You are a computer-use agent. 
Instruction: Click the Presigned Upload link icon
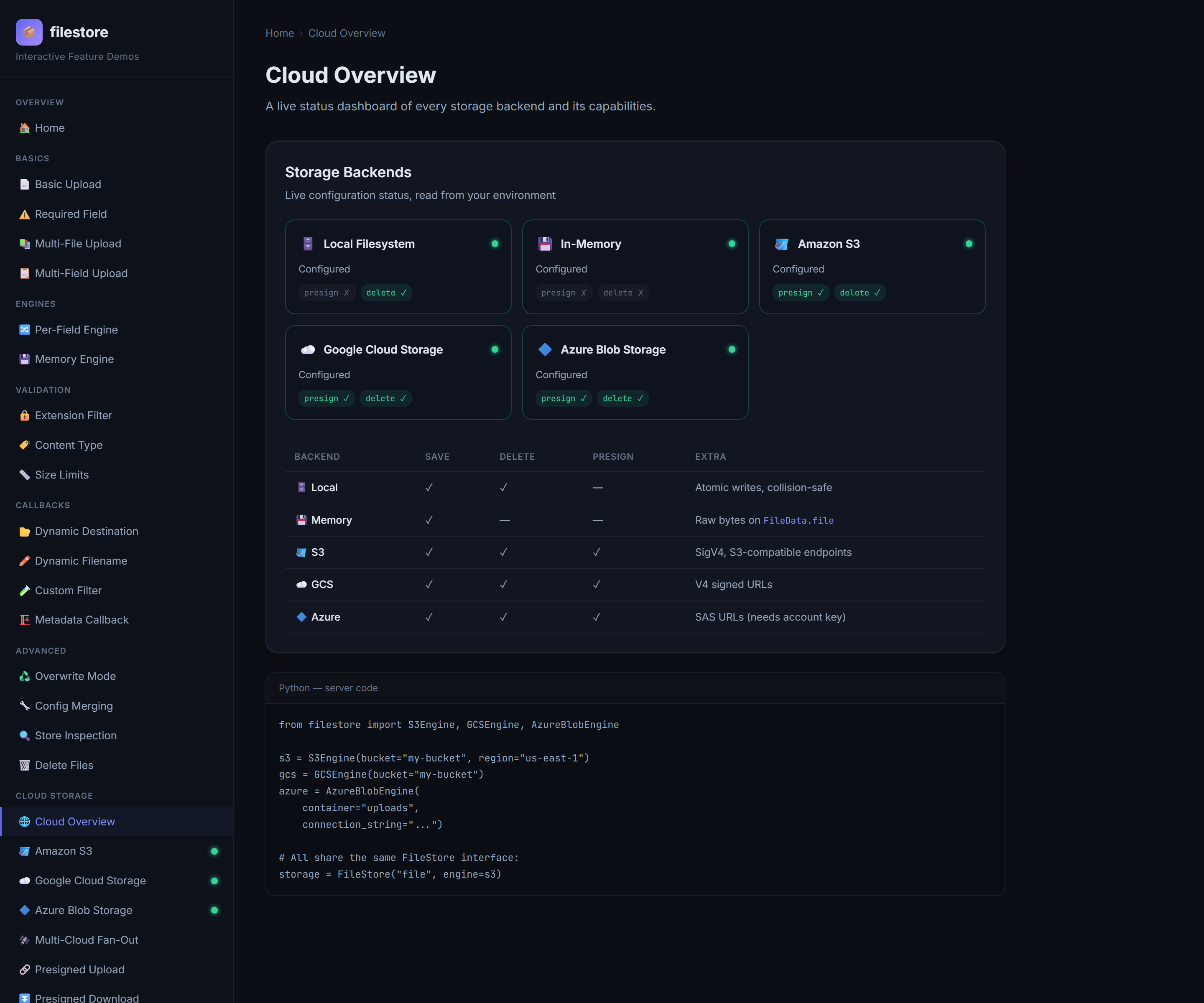(x=24, y=970)
